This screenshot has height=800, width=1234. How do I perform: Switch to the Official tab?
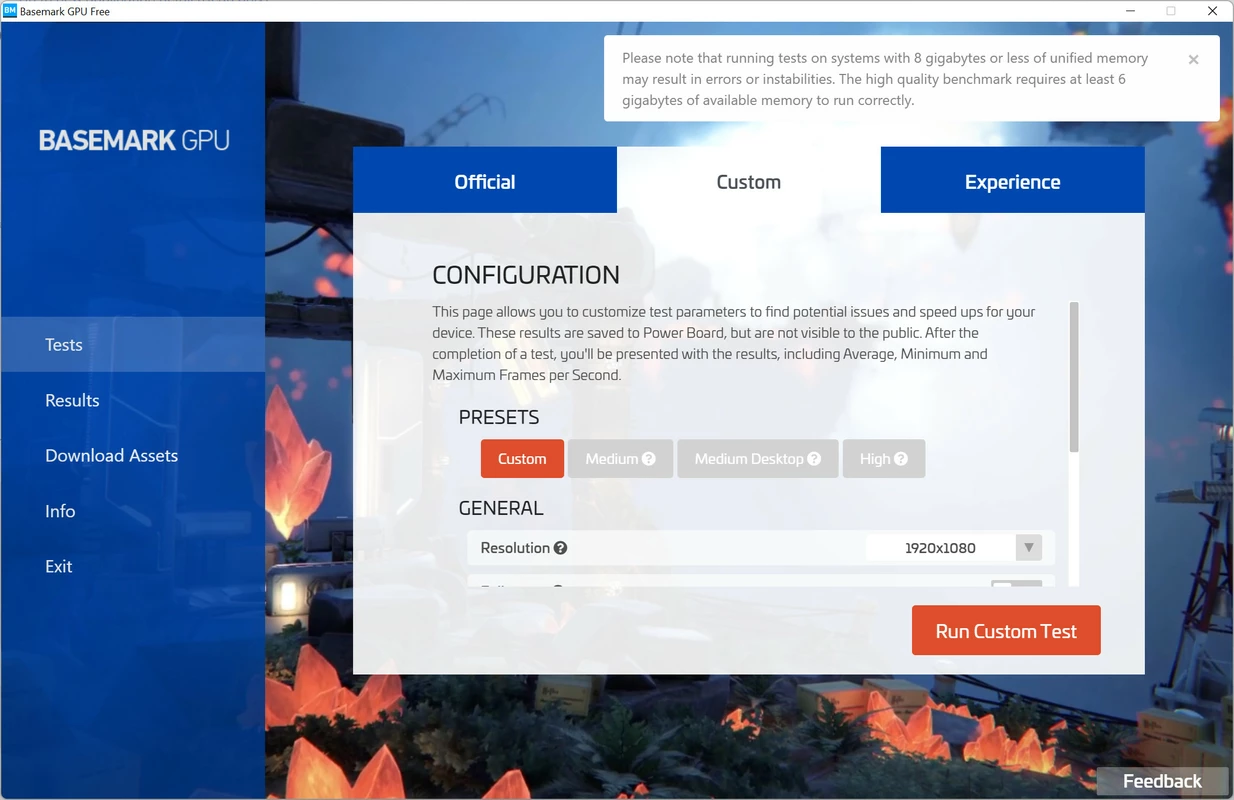(x=485, y=181)
